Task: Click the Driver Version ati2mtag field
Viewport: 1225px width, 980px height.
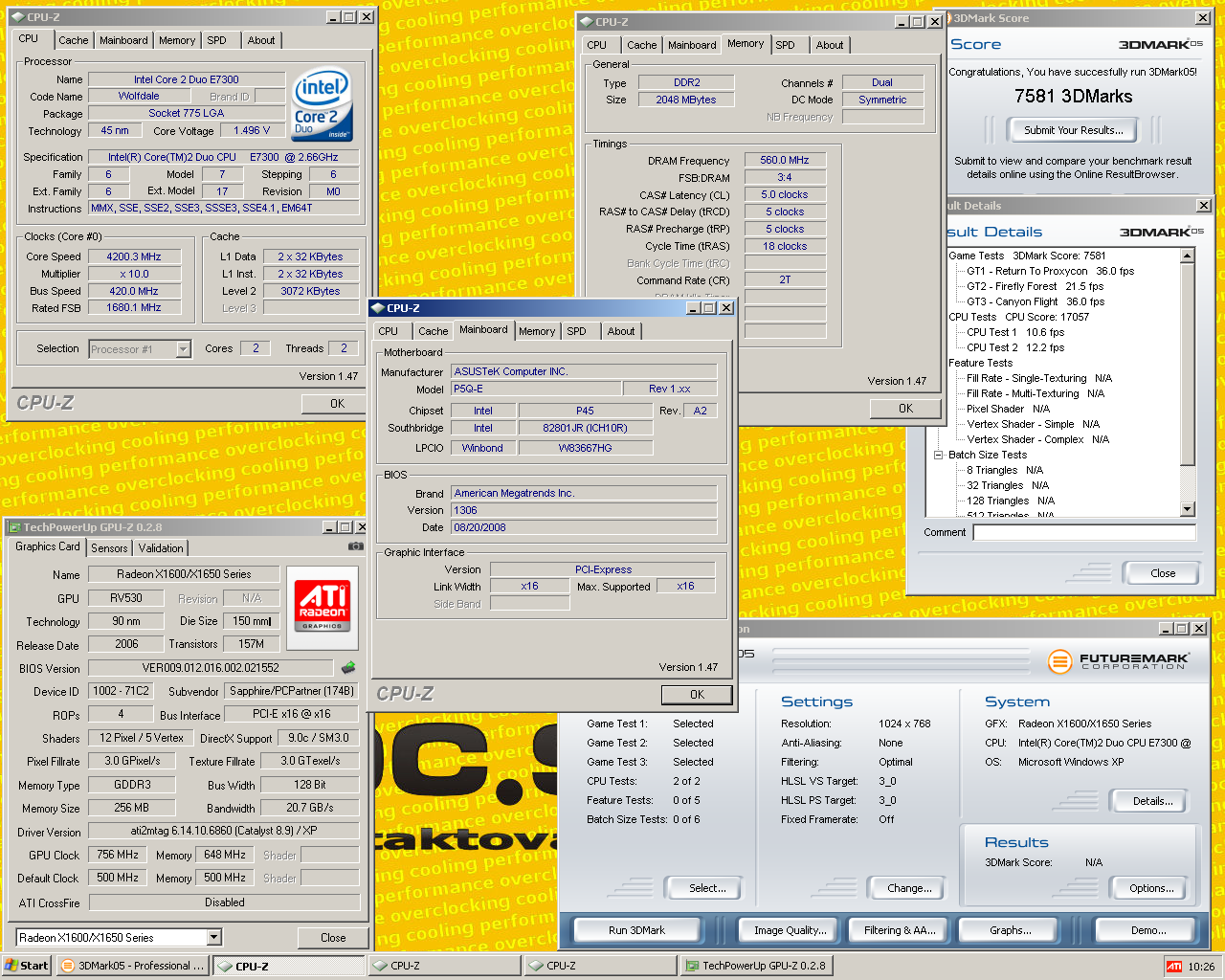Action: point(224,831)
